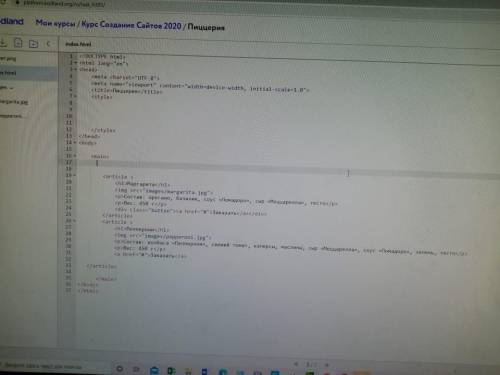Open the Мои курсы breadcrumb link
The width and height of the screenshot is (500, 375).
pyautogui.click(x=55, y=23)
